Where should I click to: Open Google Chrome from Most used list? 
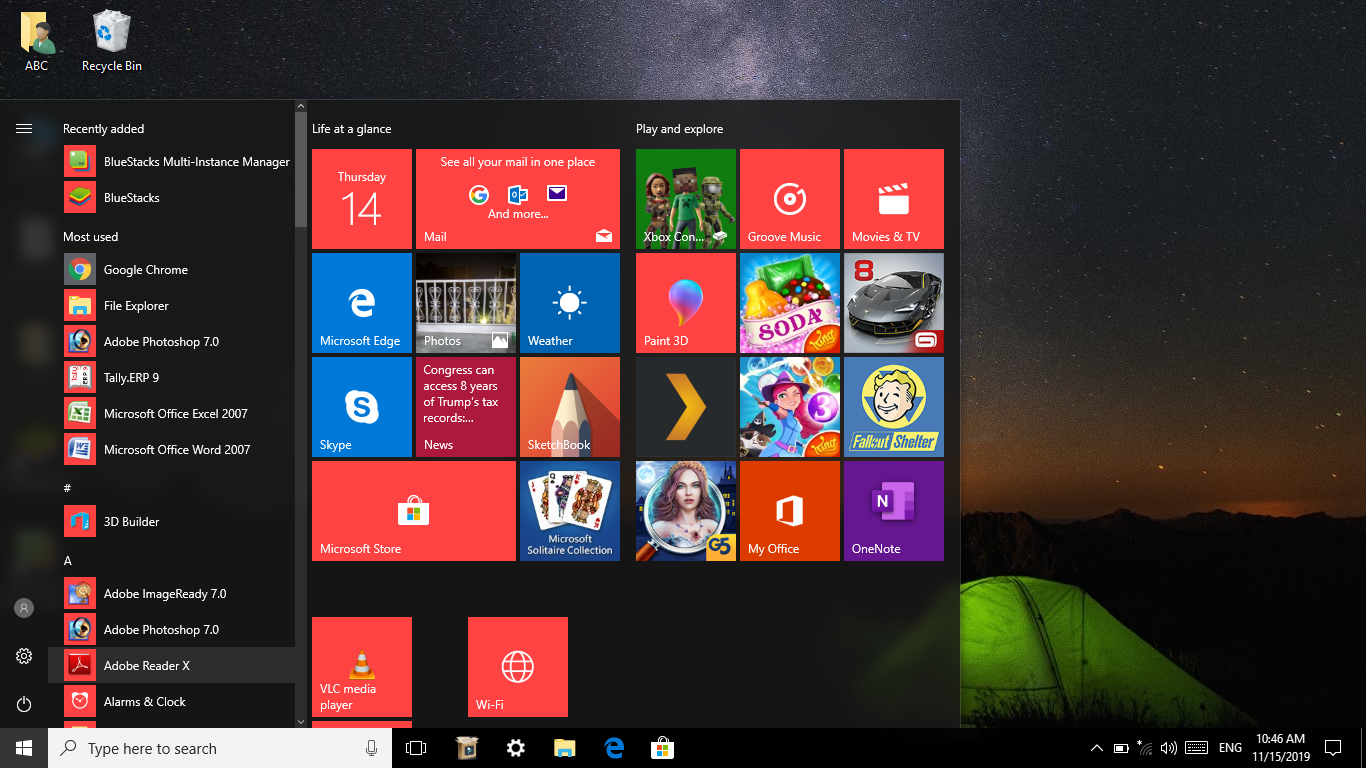tap(171, 270)
